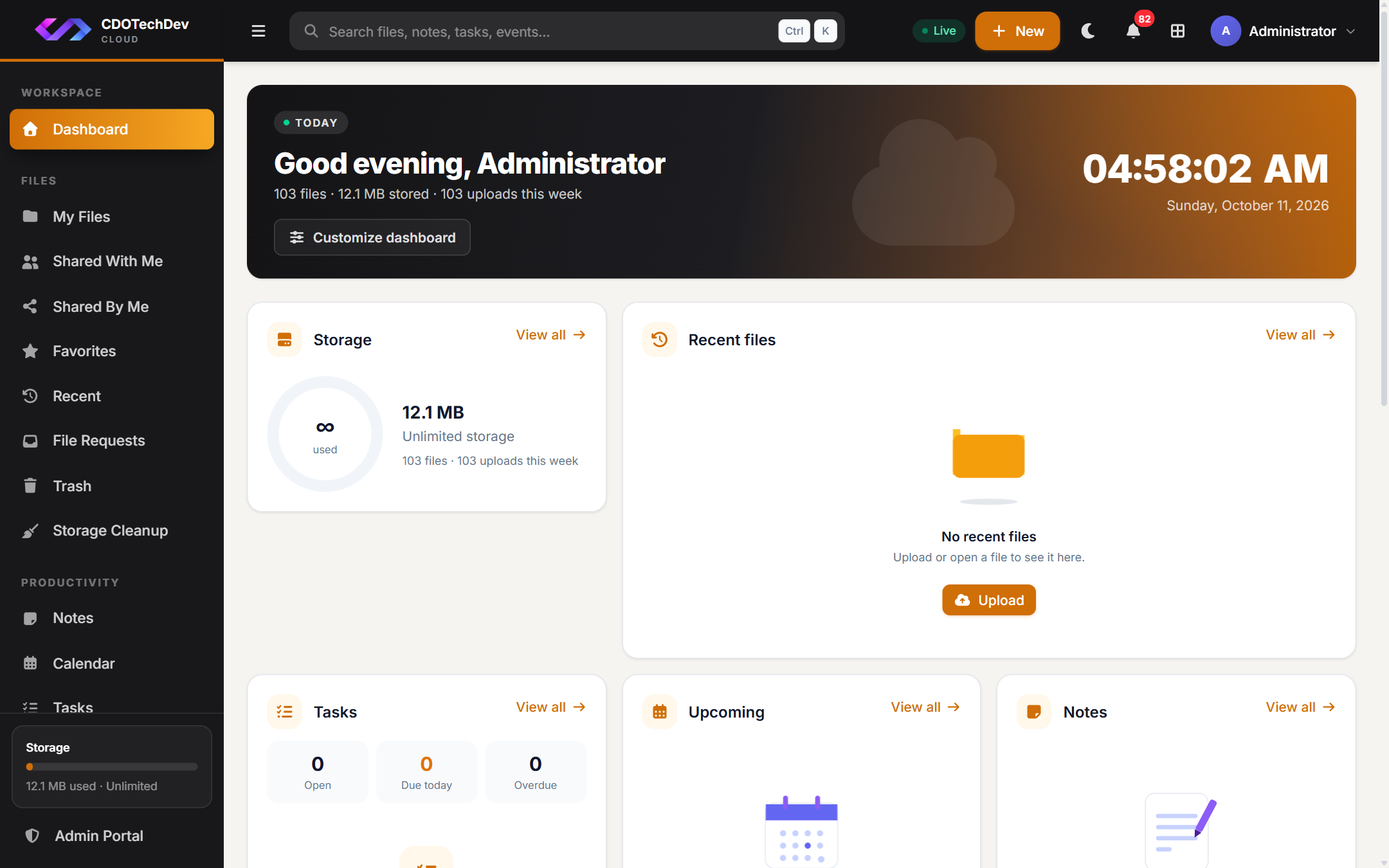Screen dimensions: 1389x868
Task: Click the search magnifier icon
Action: (x=311, y=31)
